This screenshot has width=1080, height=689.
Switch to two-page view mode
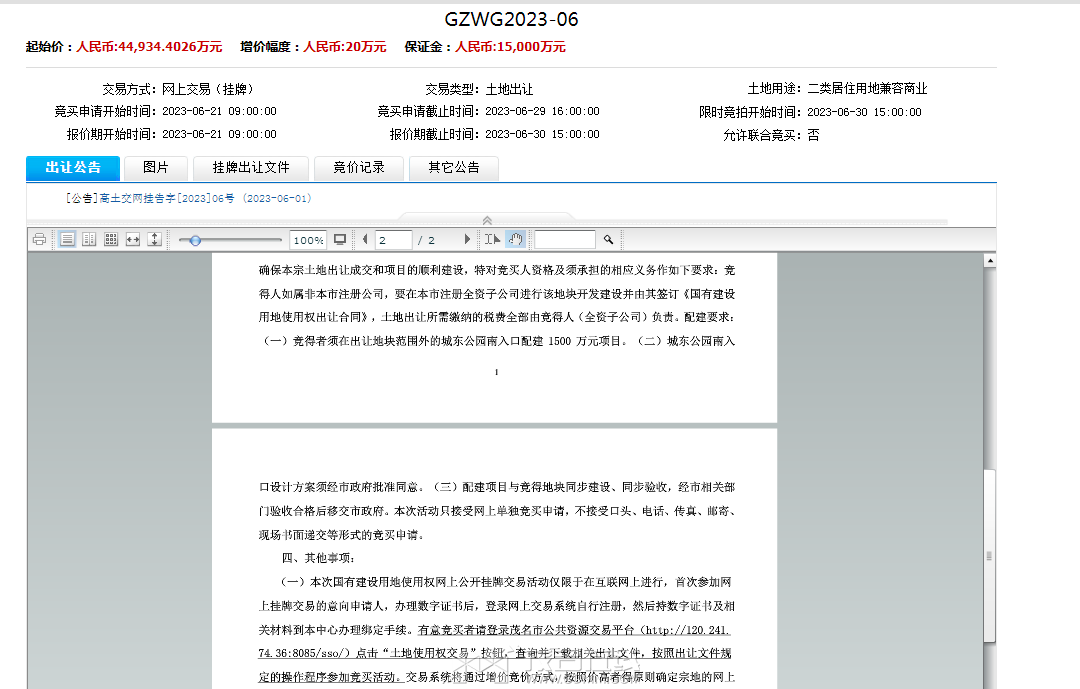coord(89,239)
